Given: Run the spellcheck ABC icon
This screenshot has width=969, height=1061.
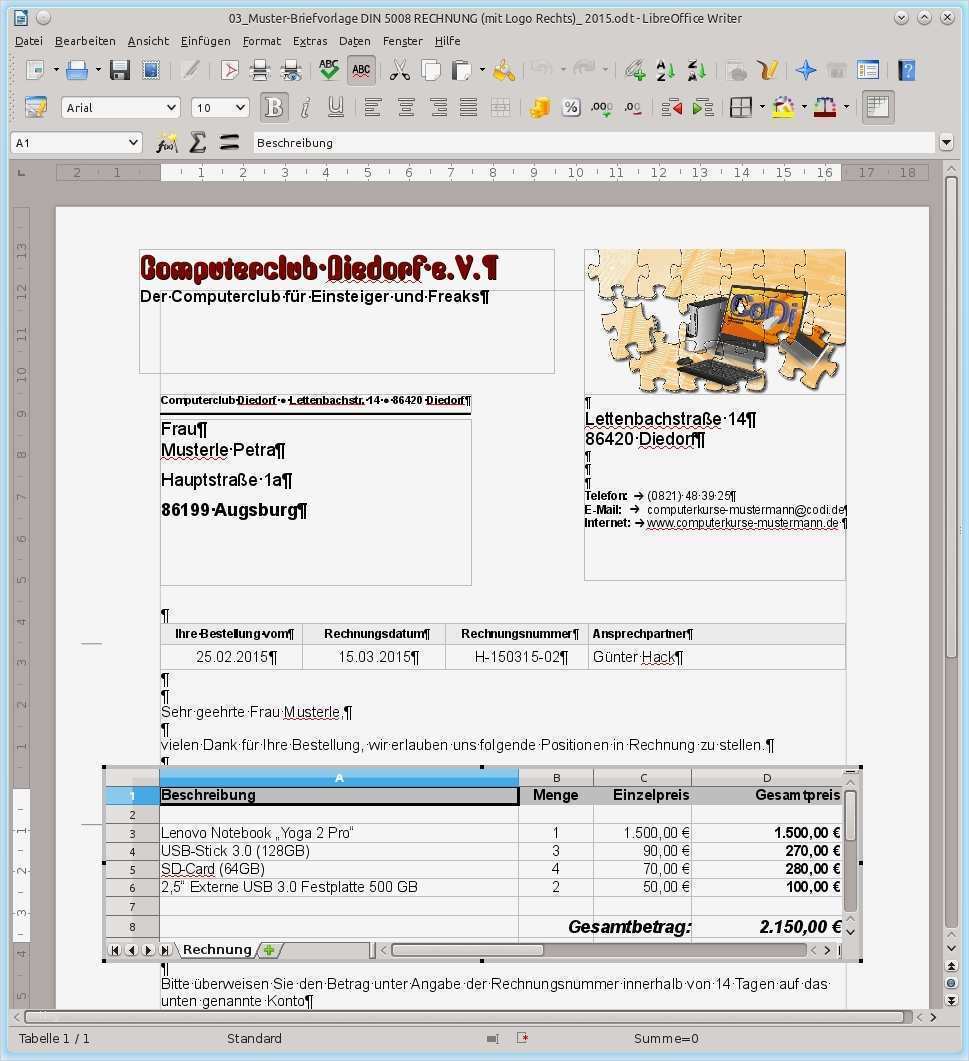Looking at the screenshot, I should [x=327, y=69].
